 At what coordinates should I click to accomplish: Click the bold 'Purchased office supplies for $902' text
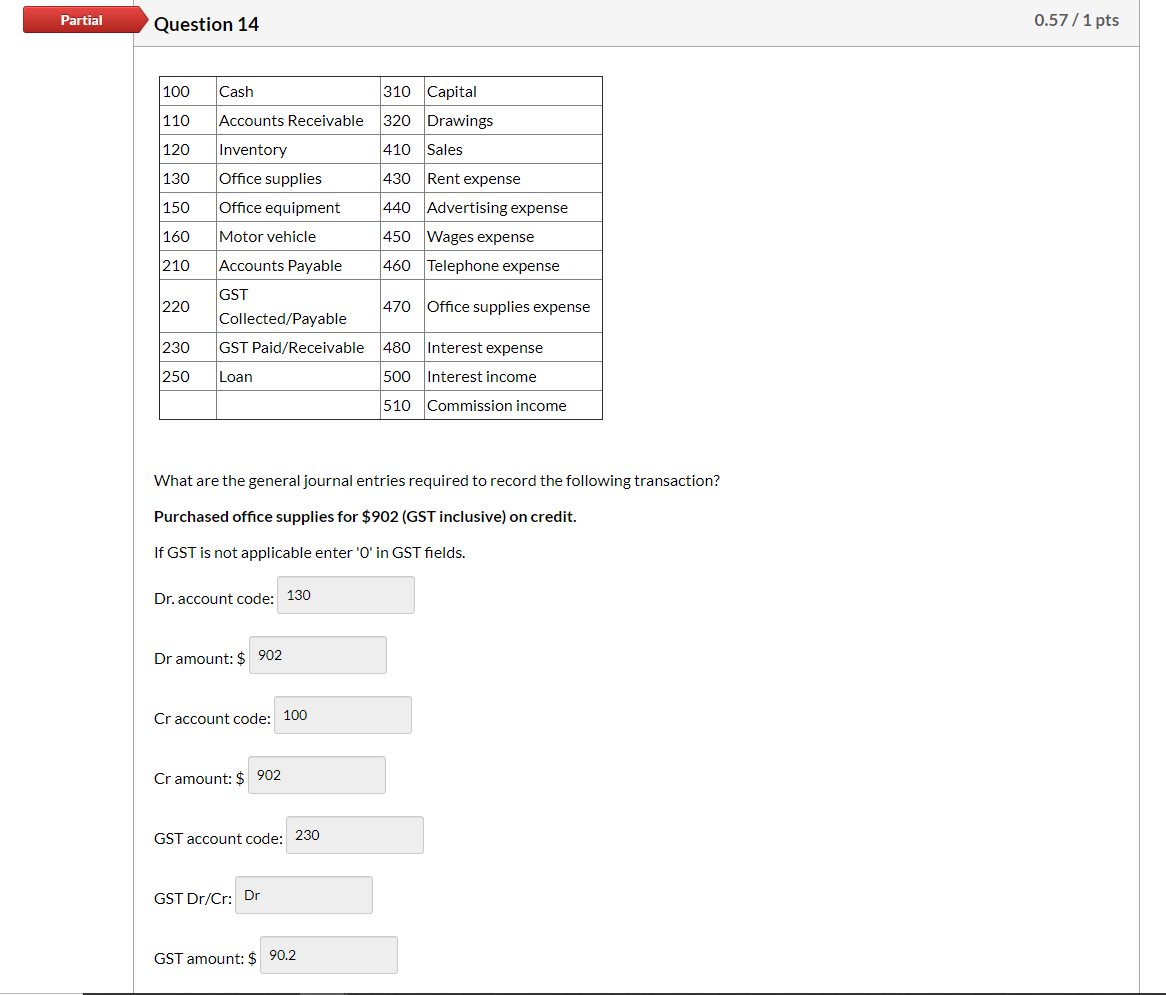pyautogui.click(x=365, y=517)
